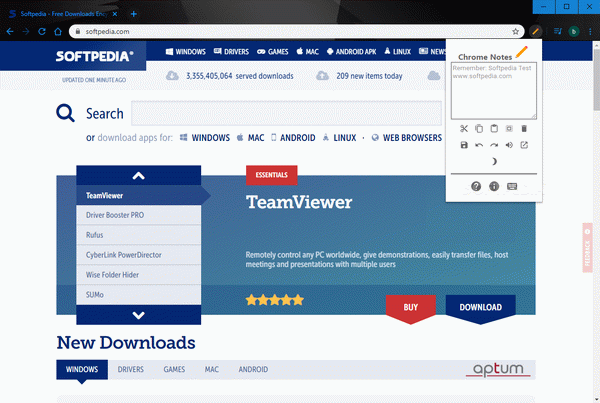This screenshot has width=600, height=403.
Task: Follow the ANDROID download apps link
Action: [293, 138]
